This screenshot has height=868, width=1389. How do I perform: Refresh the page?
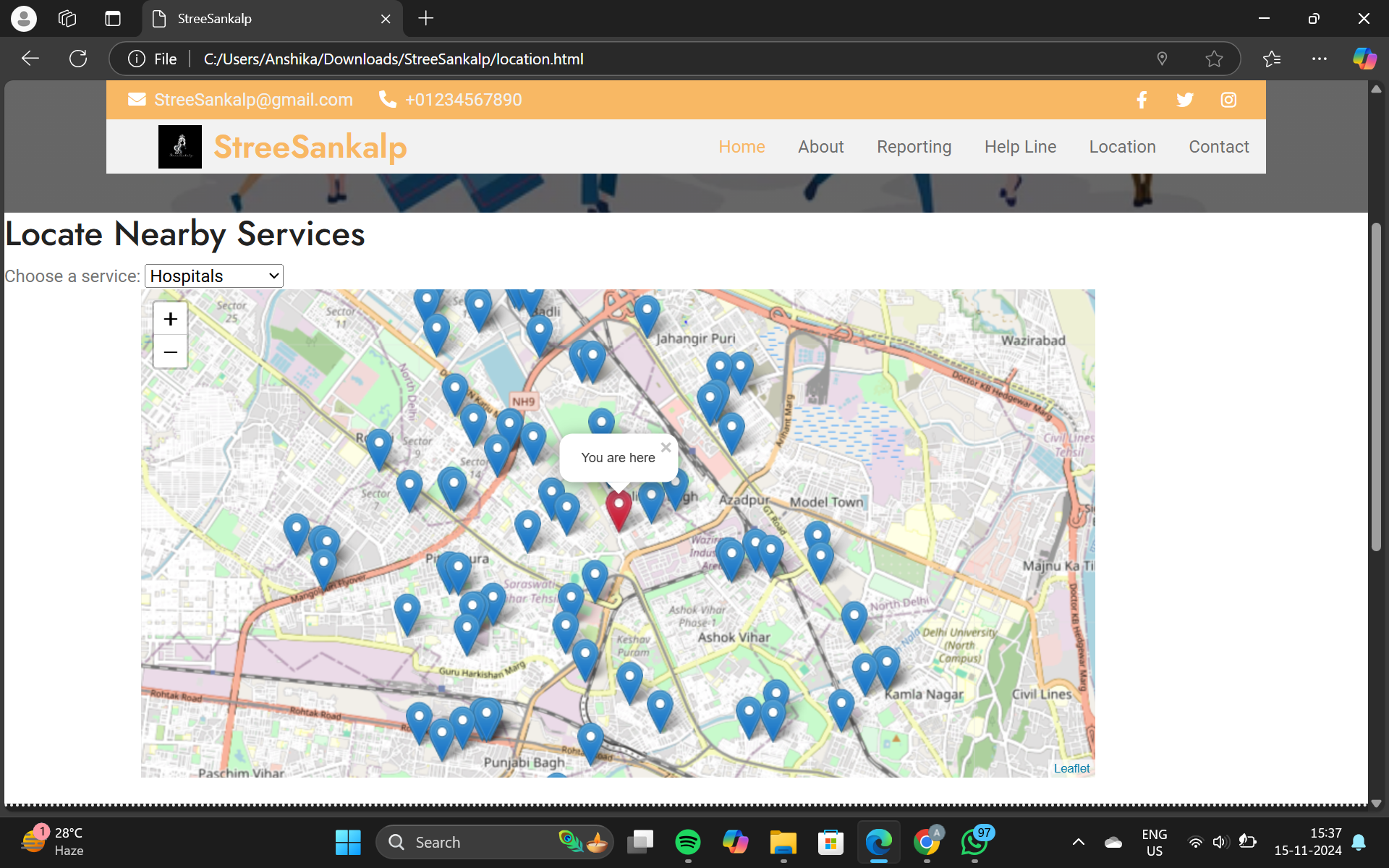click(78, 59)
